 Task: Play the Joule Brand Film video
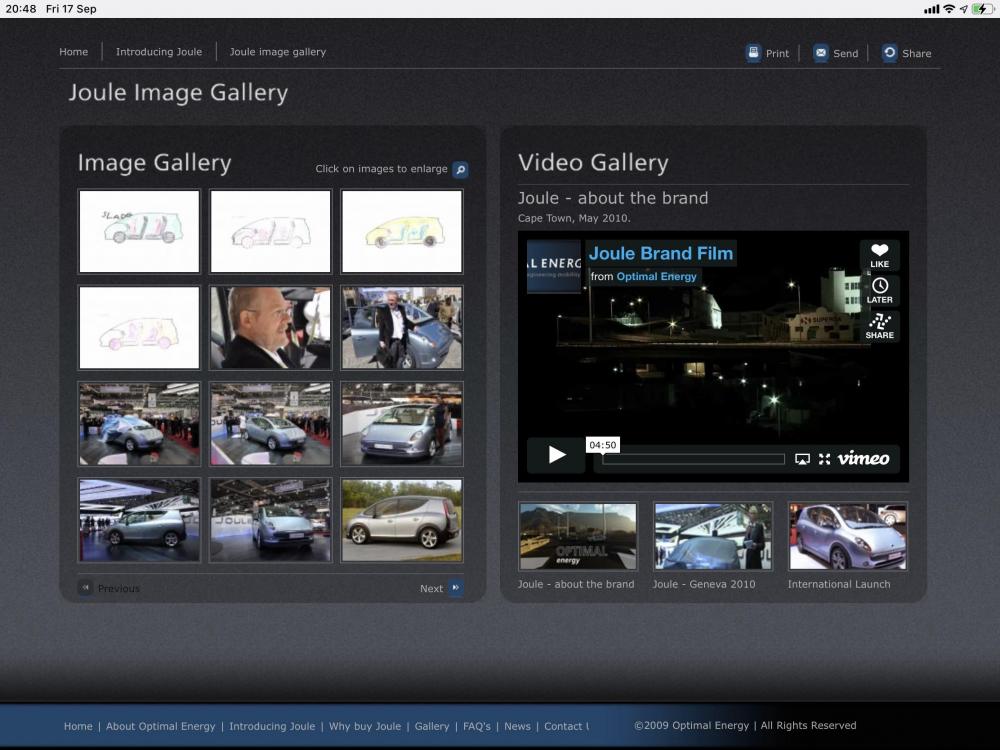coord(556,455)
